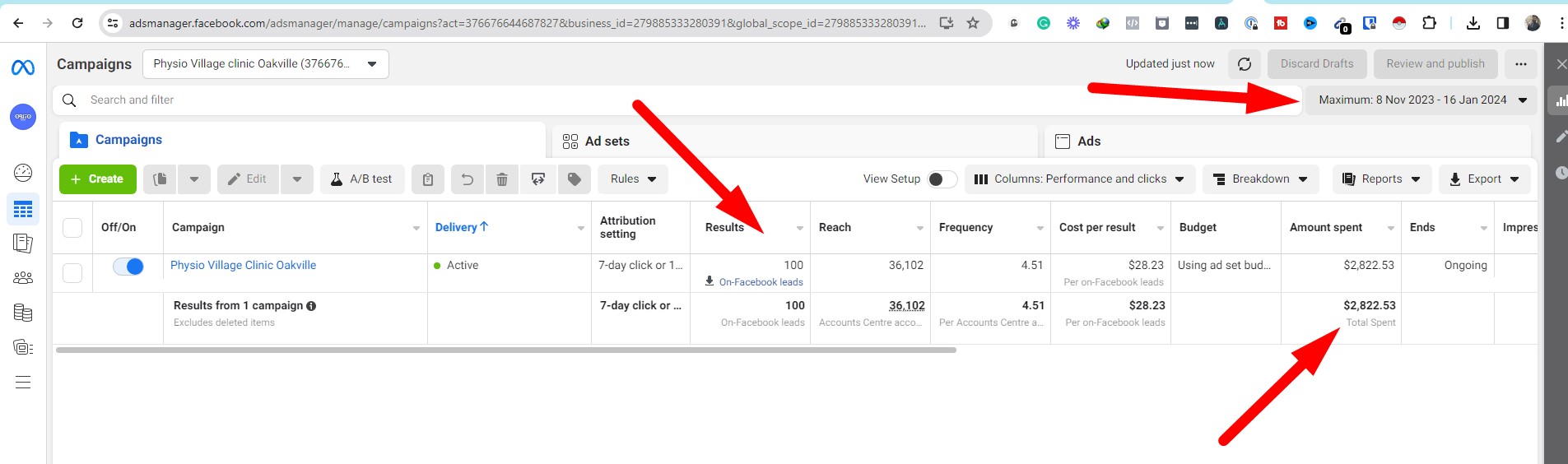Open the date range Maximum dropdown

tap(1421, 100)
